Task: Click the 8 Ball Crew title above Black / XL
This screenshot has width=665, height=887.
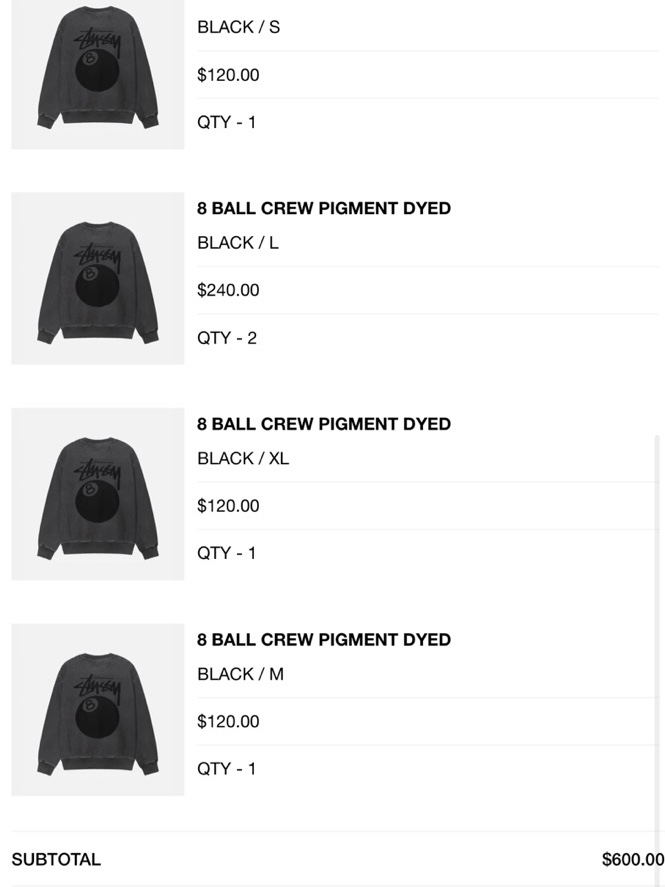Action: [x=324, y=424]
